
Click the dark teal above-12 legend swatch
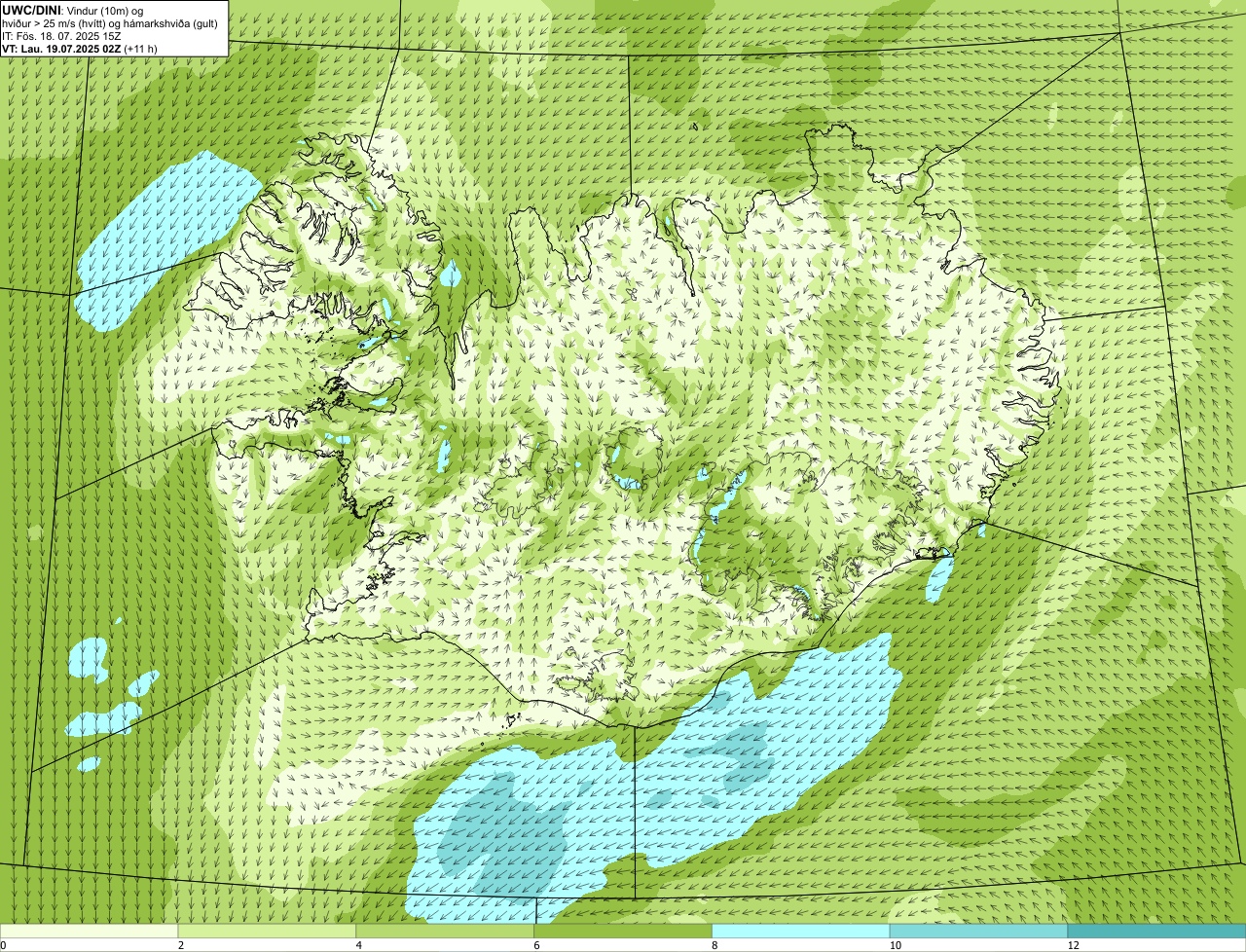1156,932
